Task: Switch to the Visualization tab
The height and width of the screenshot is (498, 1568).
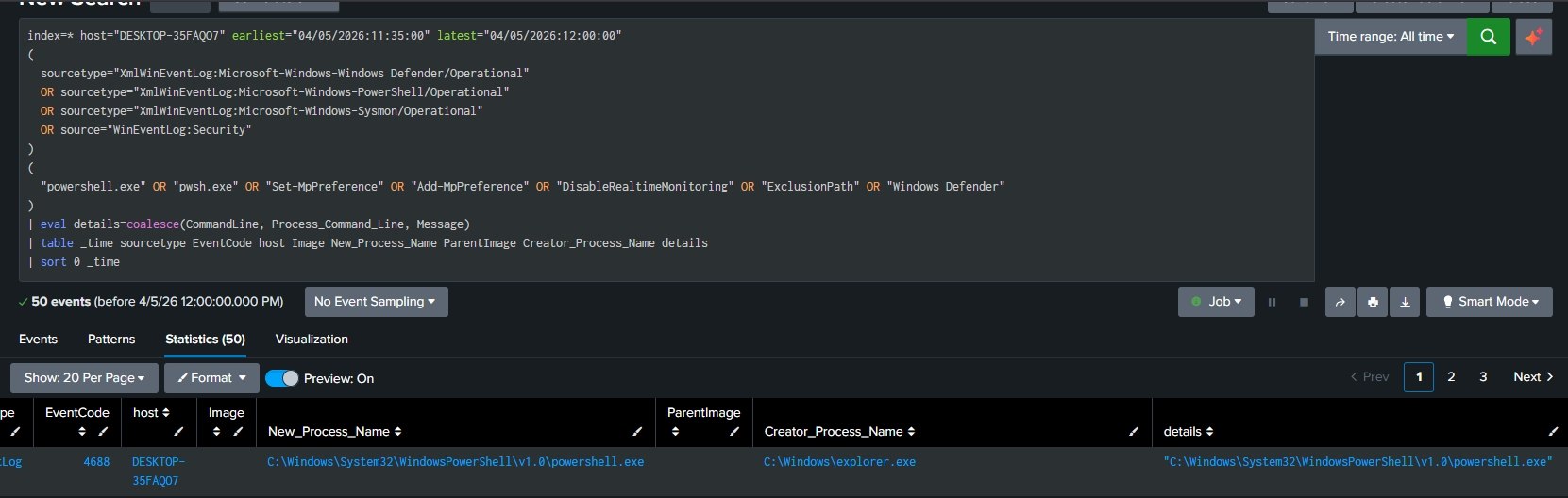Action: point(312,340)
